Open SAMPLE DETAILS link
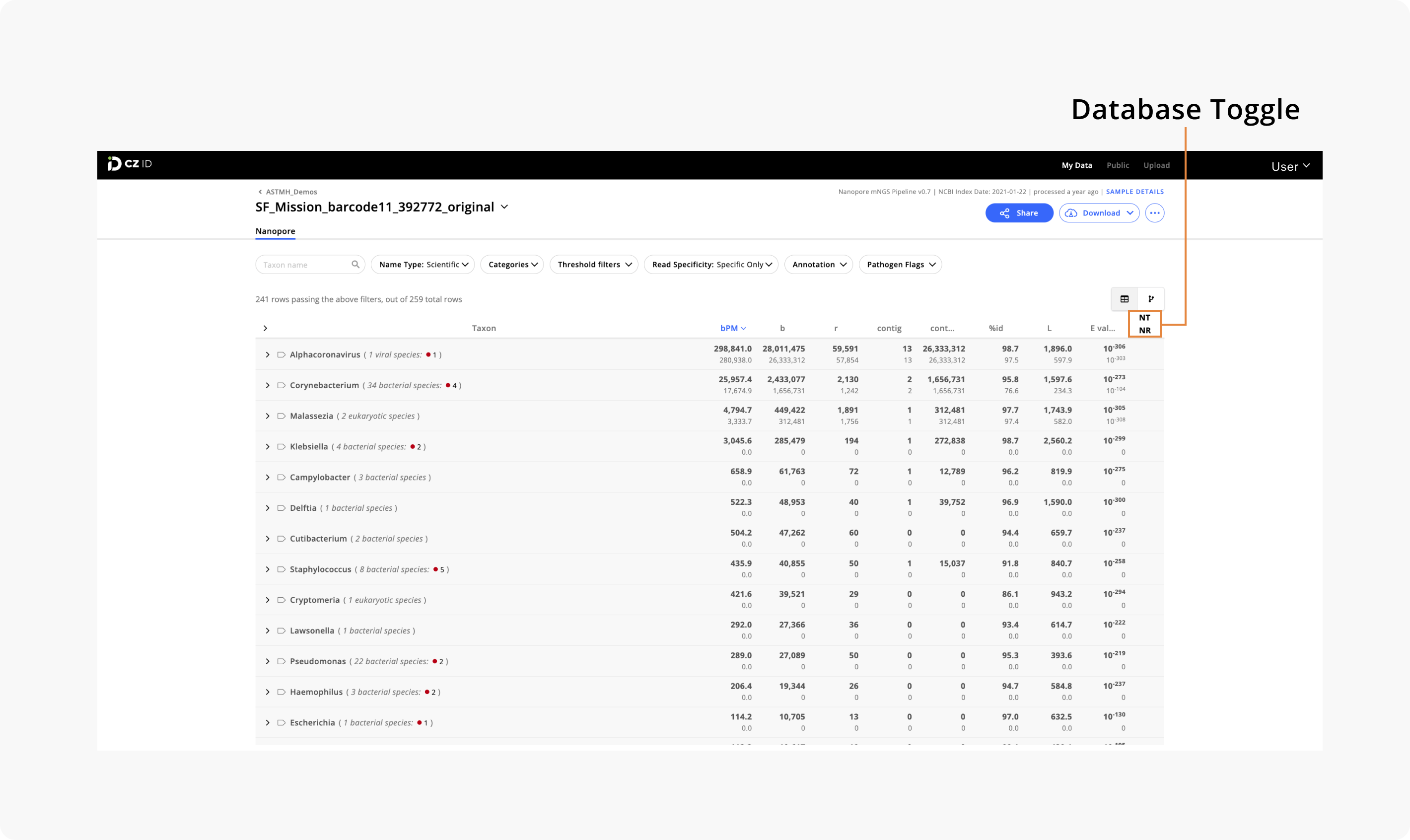 pyautogui.click(x=1134, y=192)
